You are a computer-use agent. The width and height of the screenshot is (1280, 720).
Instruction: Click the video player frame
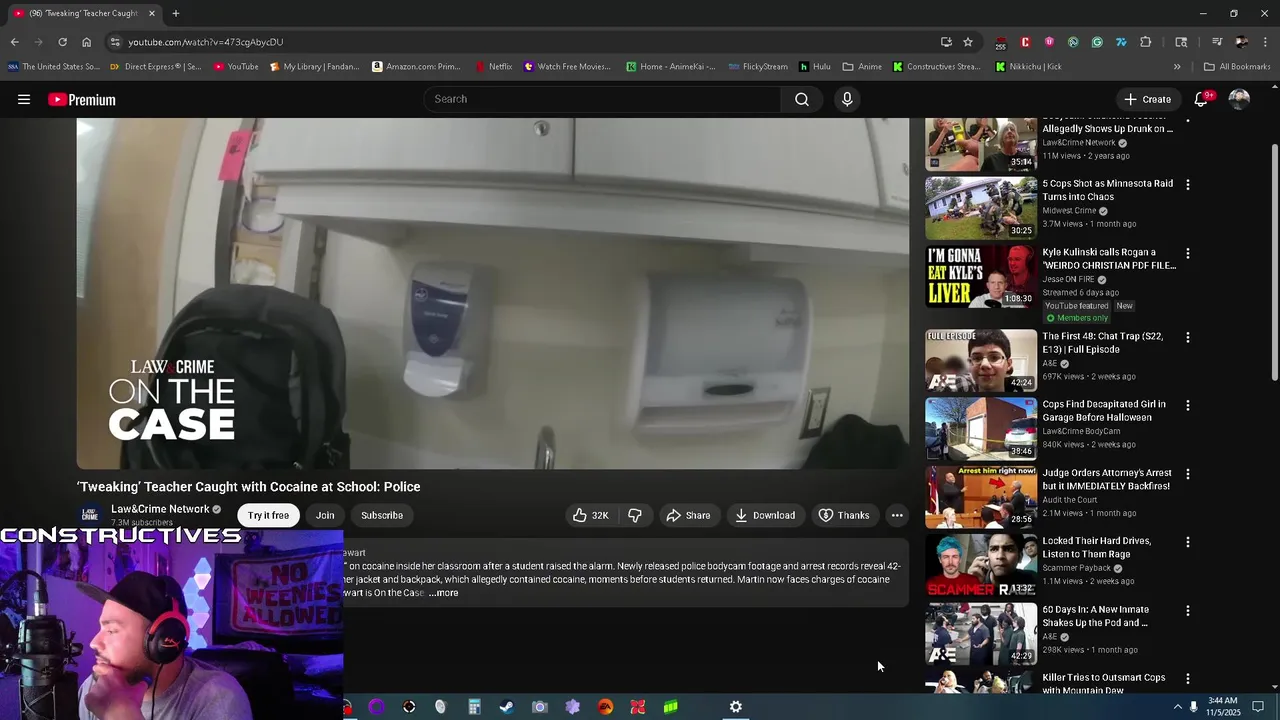click(493, 294)
